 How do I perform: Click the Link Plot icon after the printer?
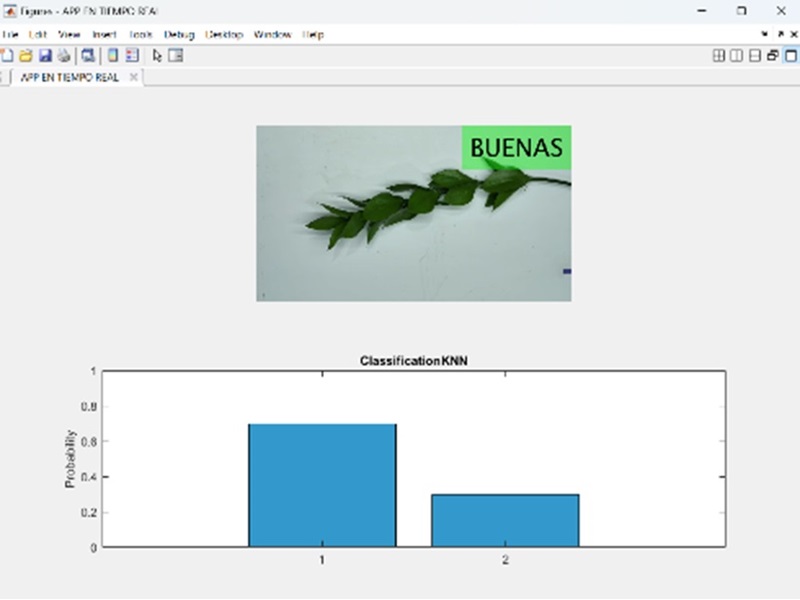coord(88,56)
